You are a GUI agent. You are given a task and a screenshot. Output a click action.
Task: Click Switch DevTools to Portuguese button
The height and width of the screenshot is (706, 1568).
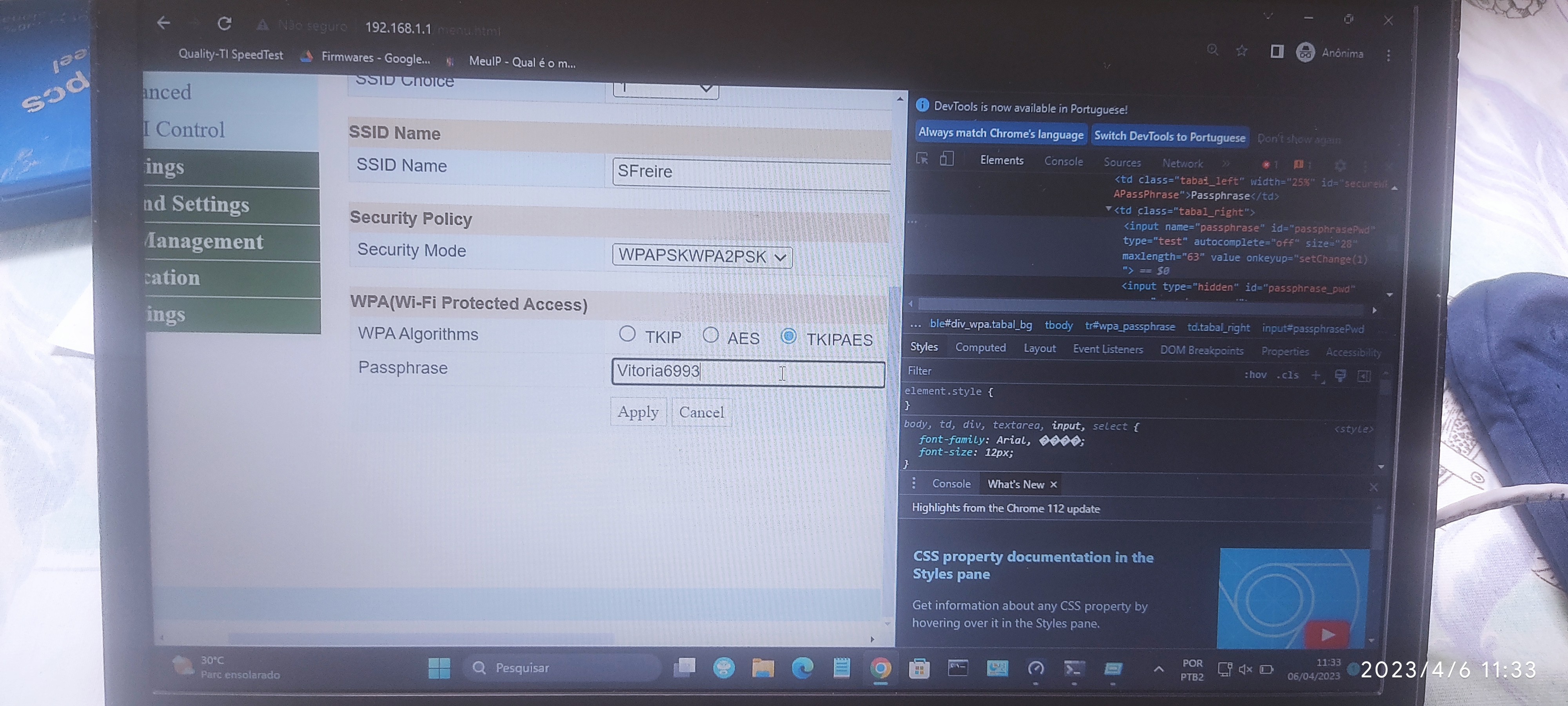coord(1169,136)
